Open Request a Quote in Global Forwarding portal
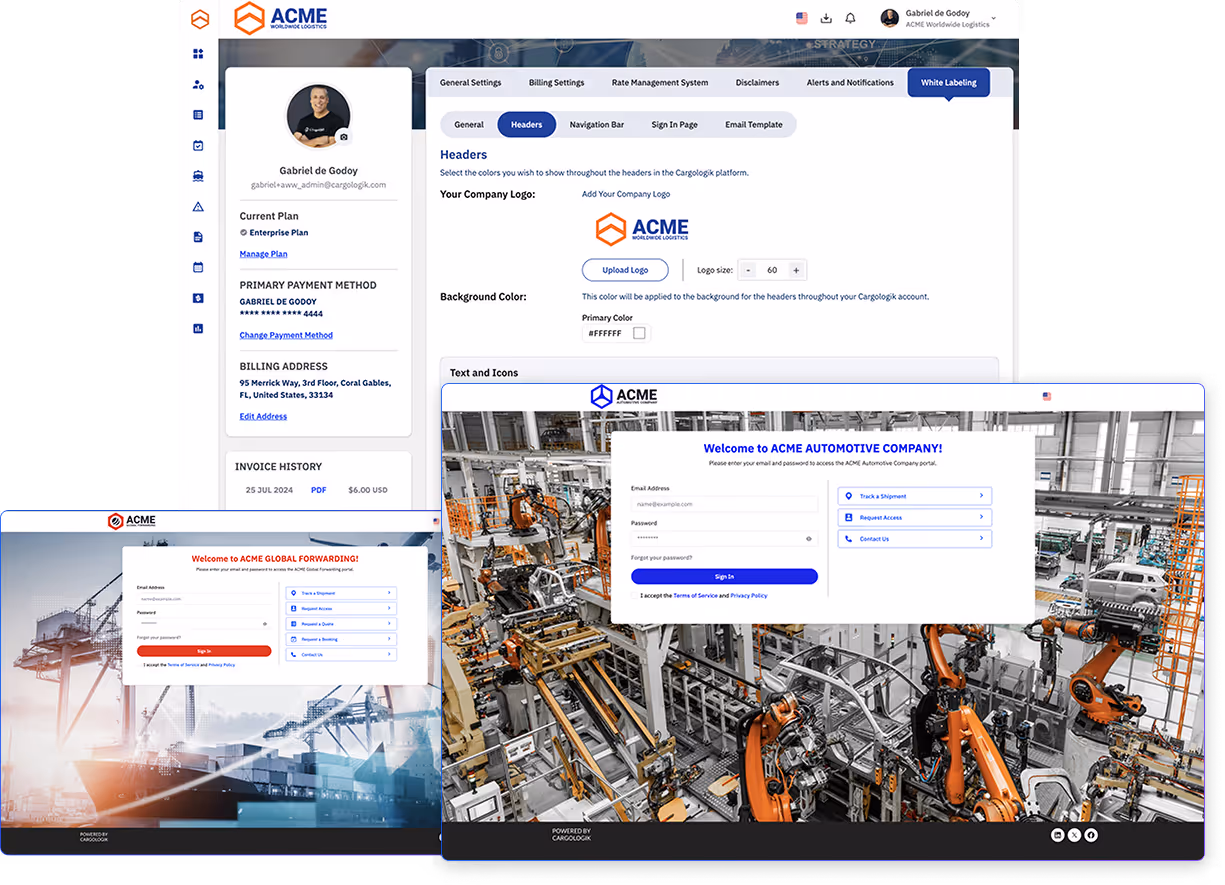The width and height of the screenshot is (1225, 885). (x=341, y=623)
